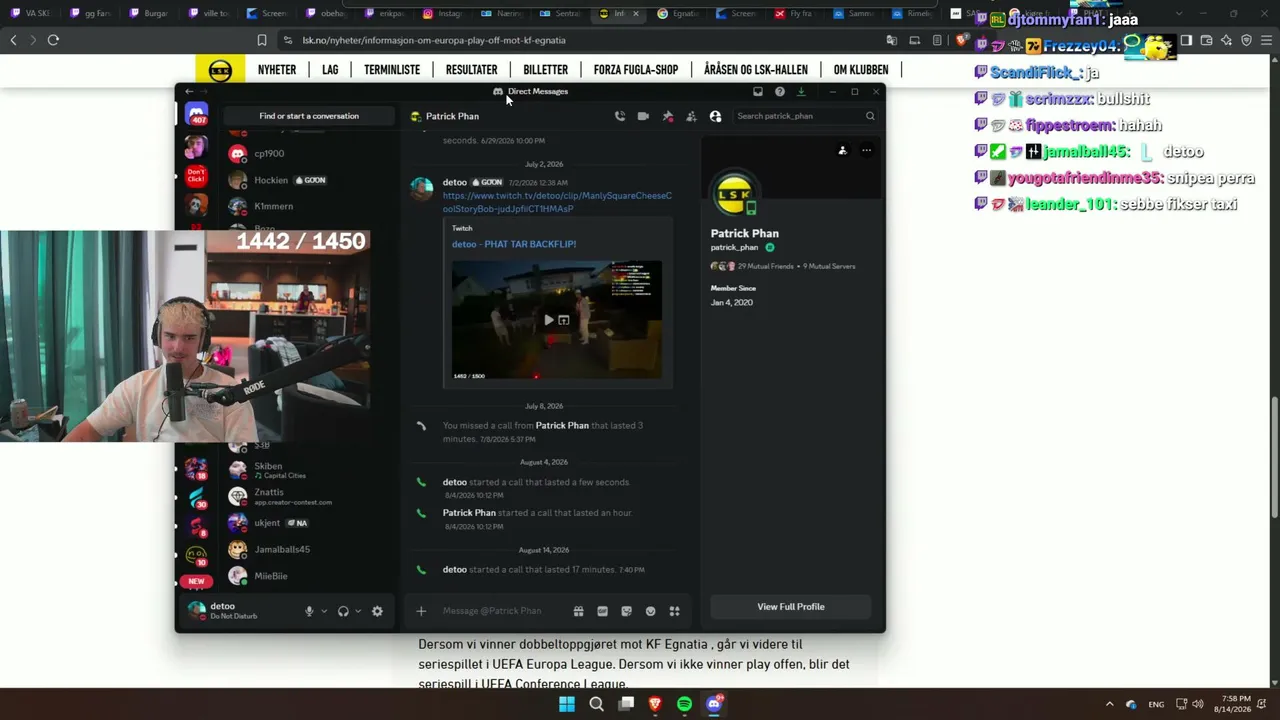Viewport: 1280px width, 720px height.
Task: Open the sticker picker
Action: click(x=626, y=611)
